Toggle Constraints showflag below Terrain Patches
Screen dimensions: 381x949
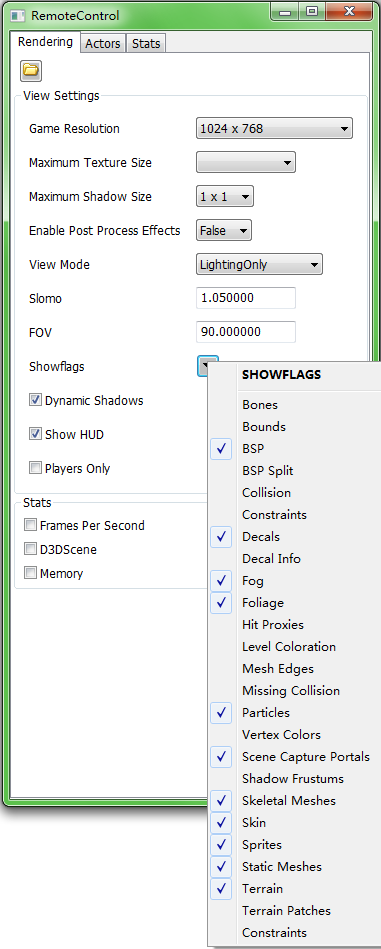pos(295,933)
